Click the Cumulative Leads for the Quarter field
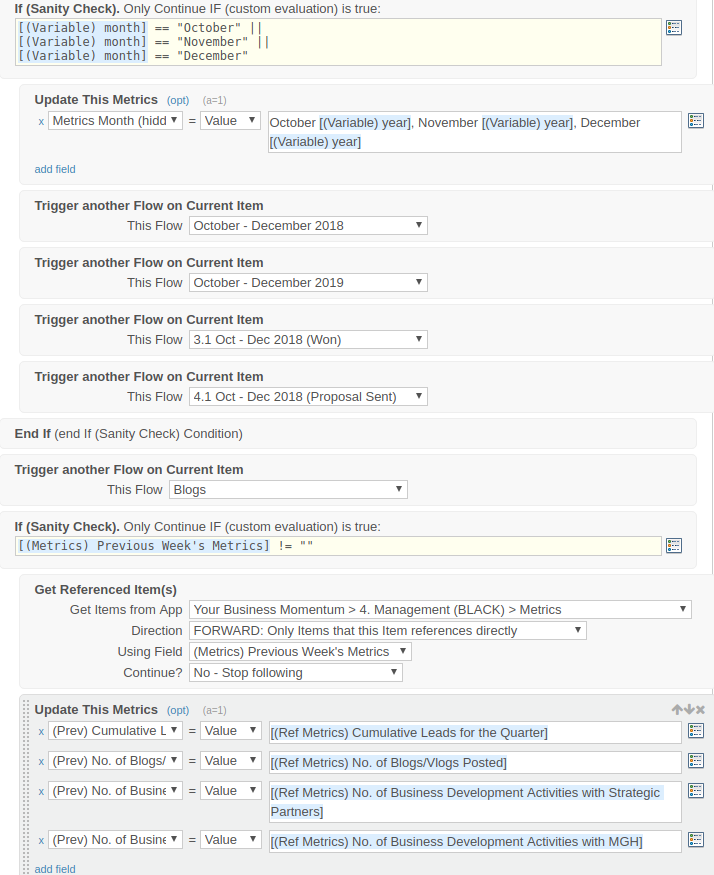The width and height of the screenshot is (714, 875). pos(475,732)
